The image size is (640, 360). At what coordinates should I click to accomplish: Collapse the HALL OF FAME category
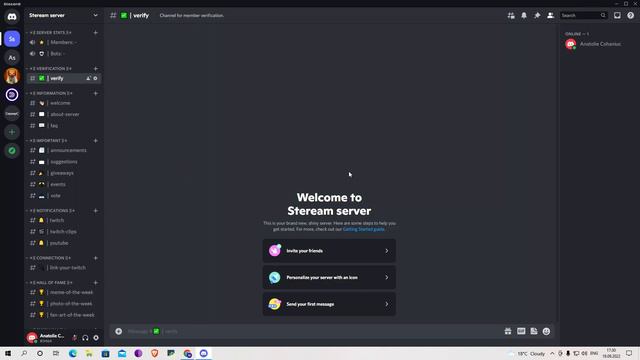coord(50,282)
